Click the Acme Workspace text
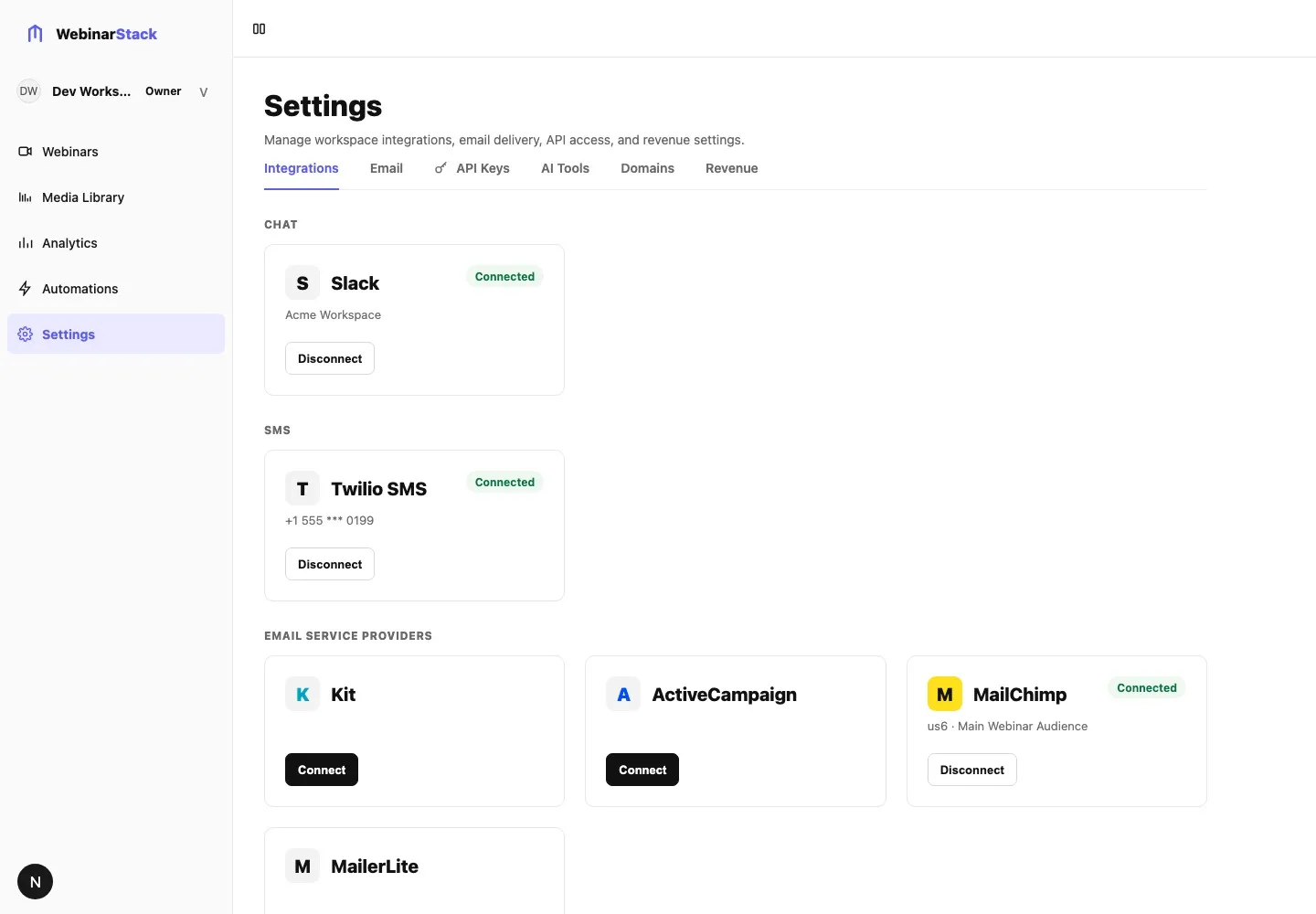Image resolution: width=1316 pixels, height=914 pixels. pos(333,314)
